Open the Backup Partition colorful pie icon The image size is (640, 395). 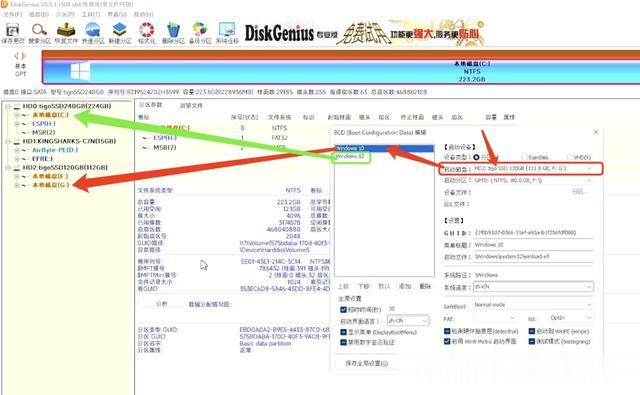point(200,33)
